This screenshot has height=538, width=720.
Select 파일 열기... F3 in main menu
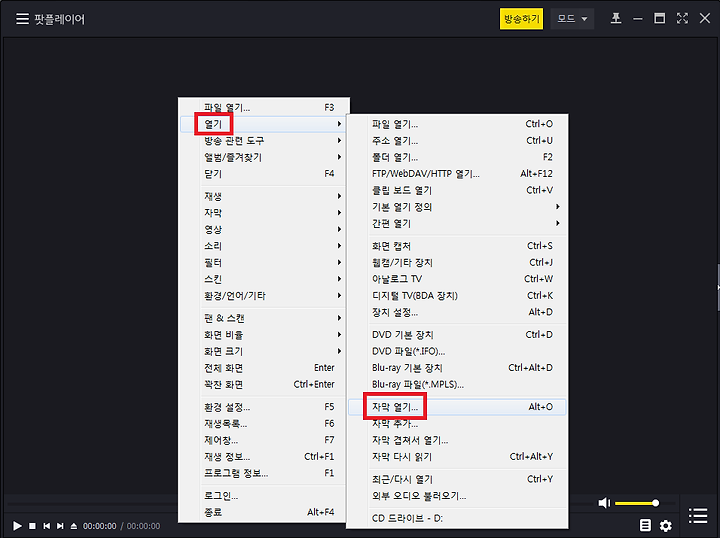264,107
